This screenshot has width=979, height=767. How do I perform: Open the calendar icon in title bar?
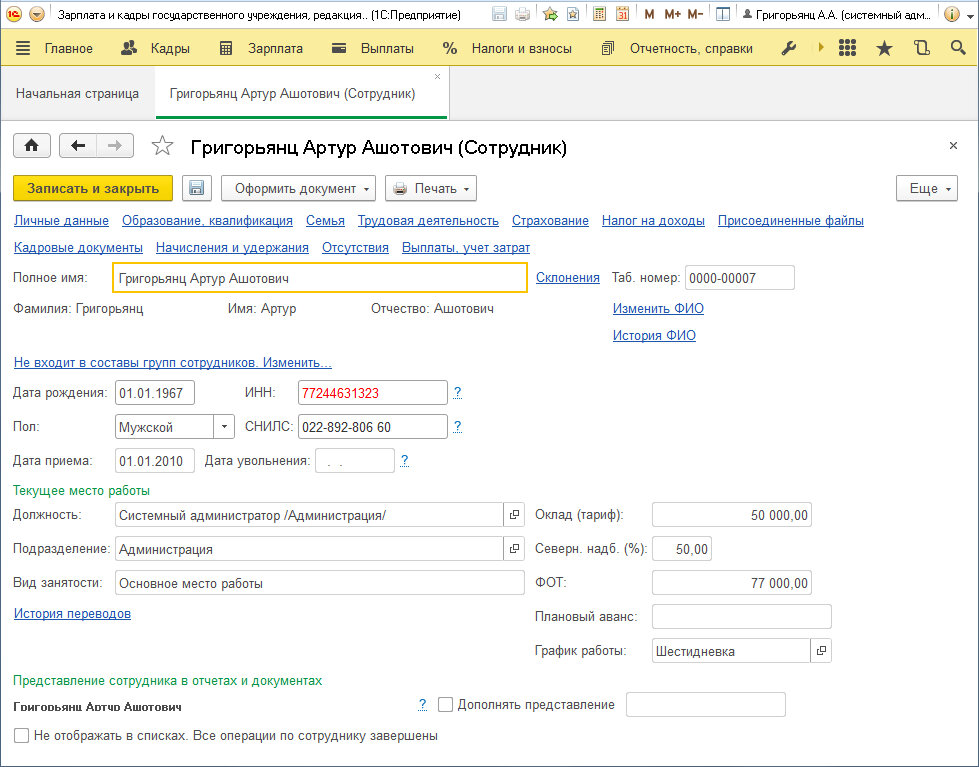pos(623,15)
